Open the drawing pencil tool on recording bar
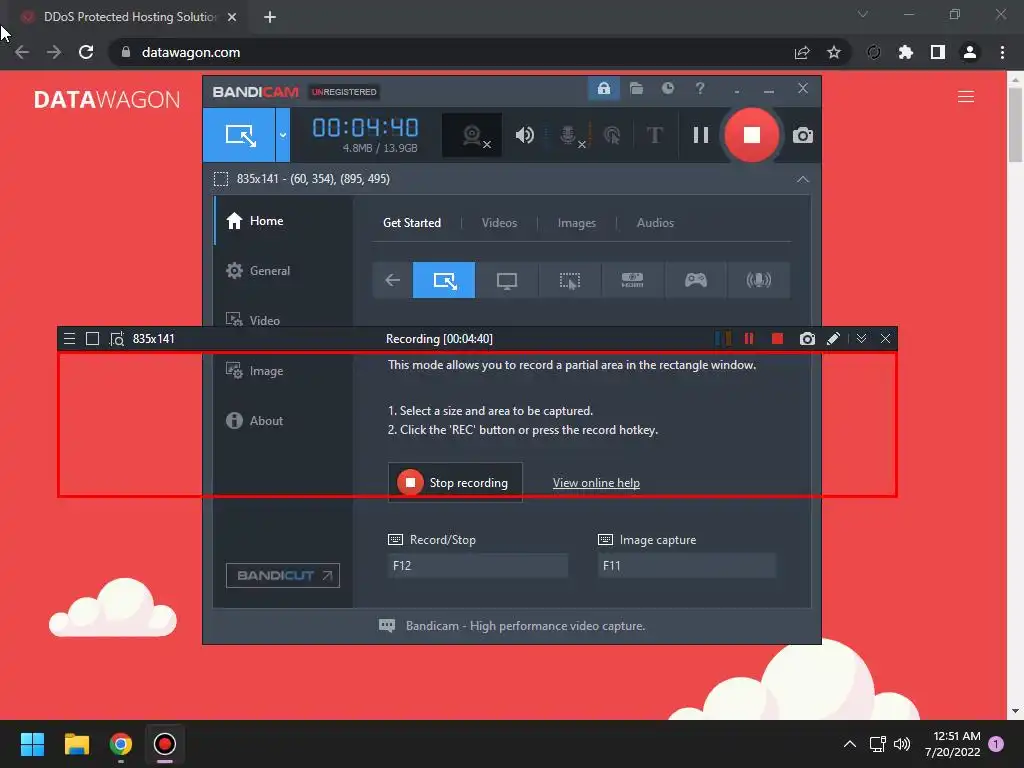 click(833, 338)
